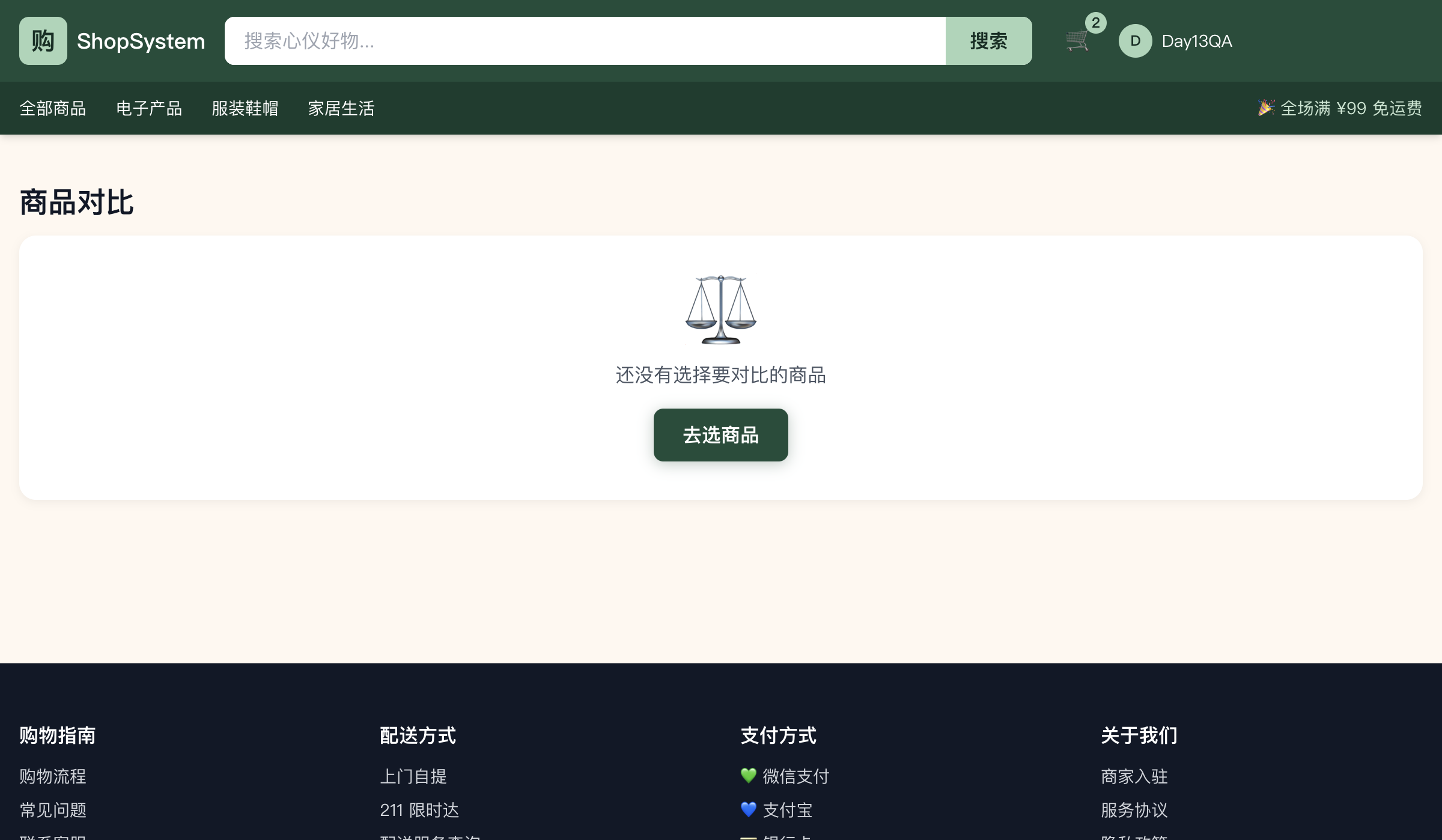This screenshot has height=840, width=1442.
Task: Click the 支付方式 footer heading
Action: [779, 735]
